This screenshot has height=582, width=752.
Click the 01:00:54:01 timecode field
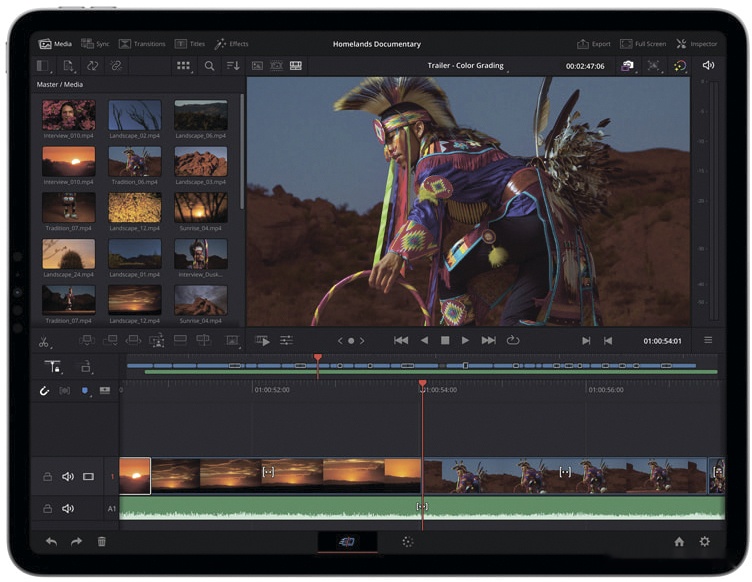coord(662,341)
